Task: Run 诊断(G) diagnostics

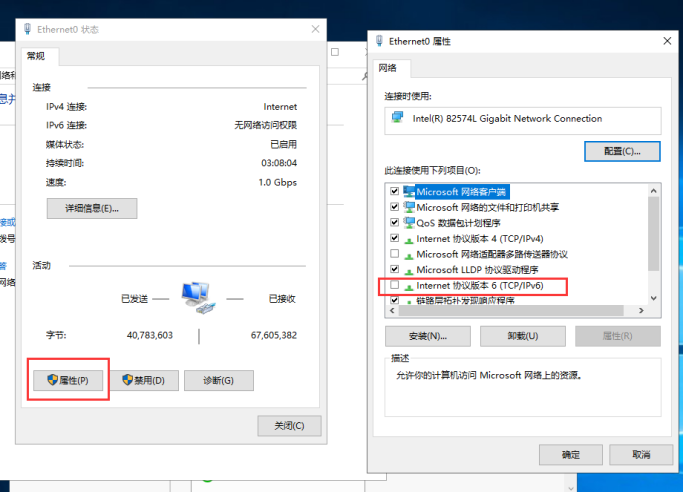Action: tap(219, 381)
